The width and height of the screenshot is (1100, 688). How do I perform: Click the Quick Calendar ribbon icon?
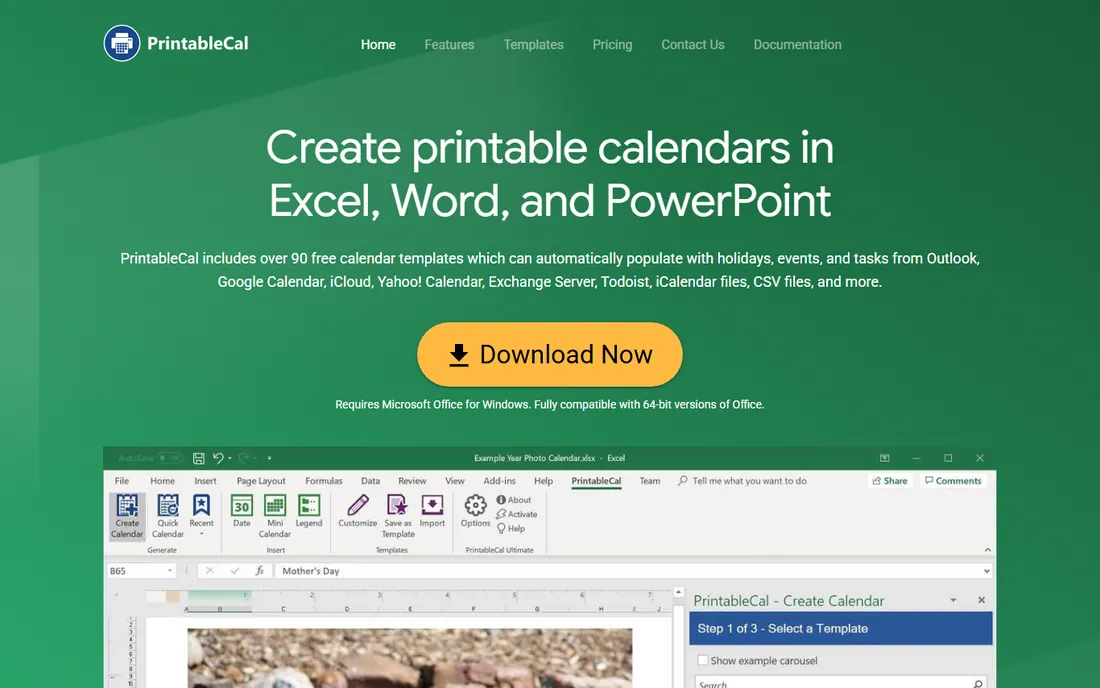(168, 516)
